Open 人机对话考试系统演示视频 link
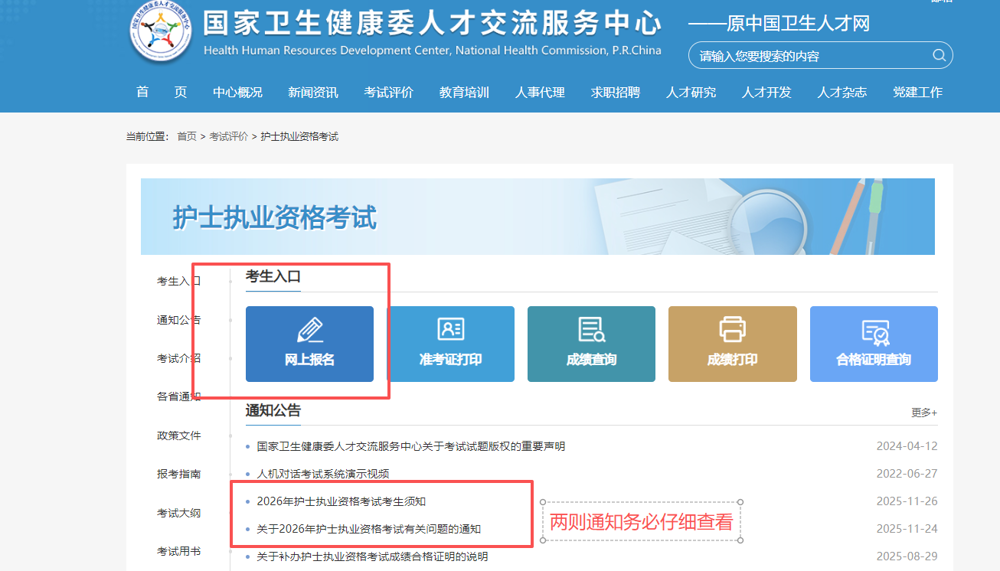Image resolution: width=1000 pixels, height=571 pixels. tap(322, 474)
